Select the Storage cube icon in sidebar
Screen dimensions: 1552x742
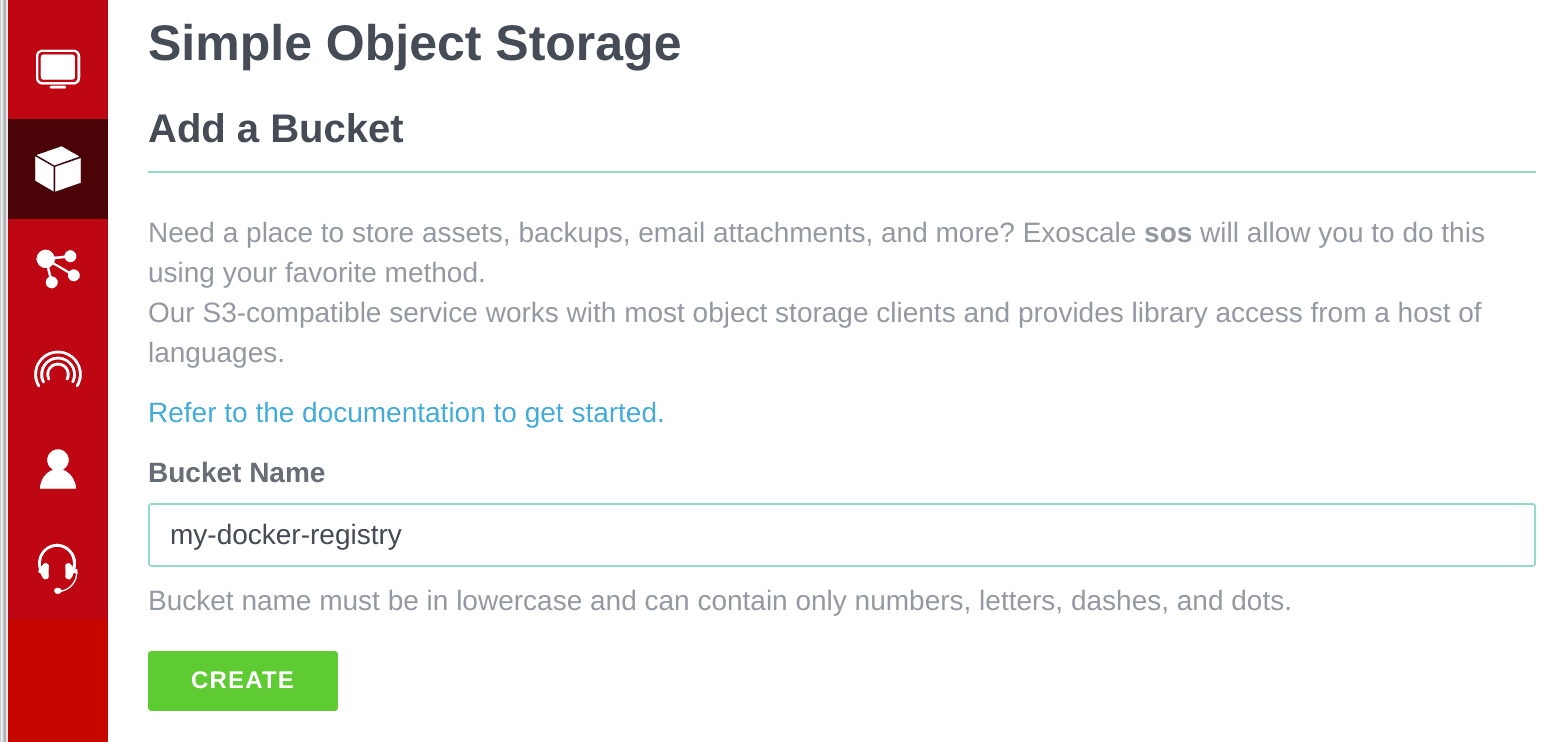click(57, 169)
